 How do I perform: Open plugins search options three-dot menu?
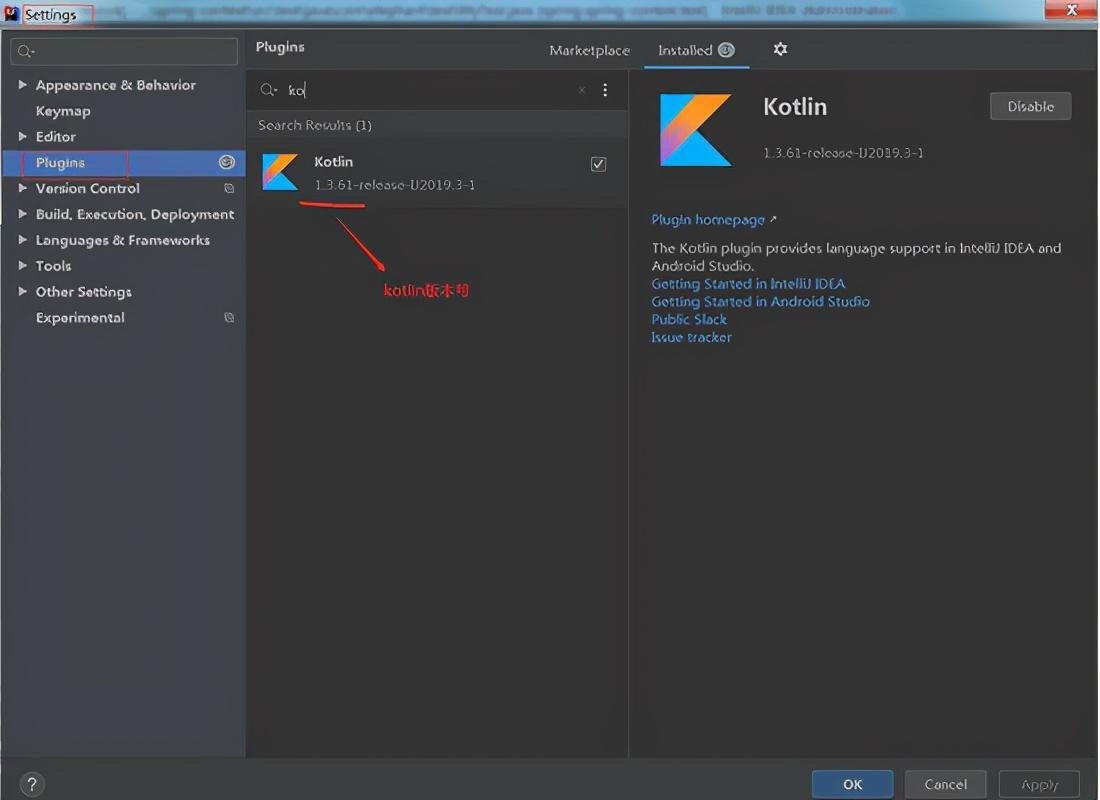click(x=605, y=90)
